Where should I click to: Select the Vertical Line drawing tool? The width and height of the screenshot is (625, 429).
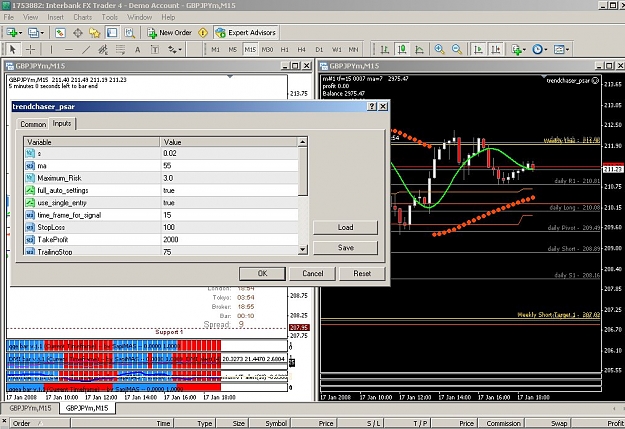[x=51, y=49]
